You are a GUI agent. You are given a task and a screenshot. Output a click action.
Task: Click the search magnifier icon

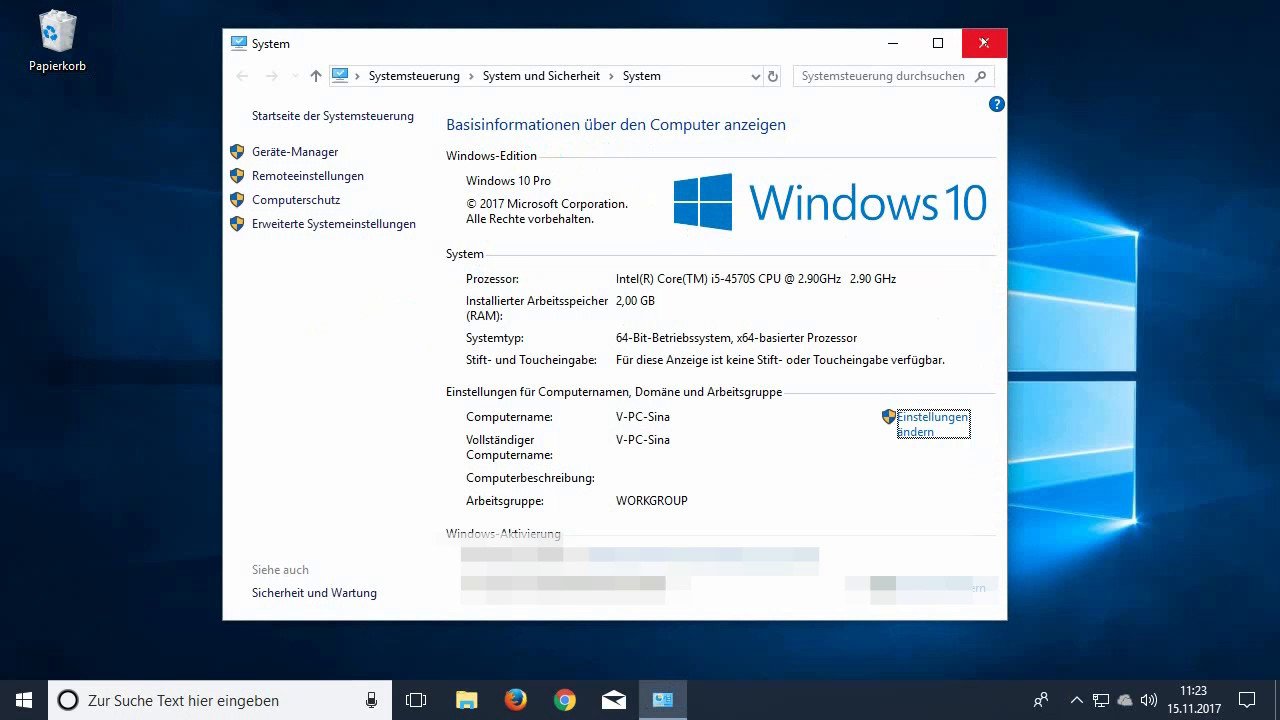[x=980, y=76]
